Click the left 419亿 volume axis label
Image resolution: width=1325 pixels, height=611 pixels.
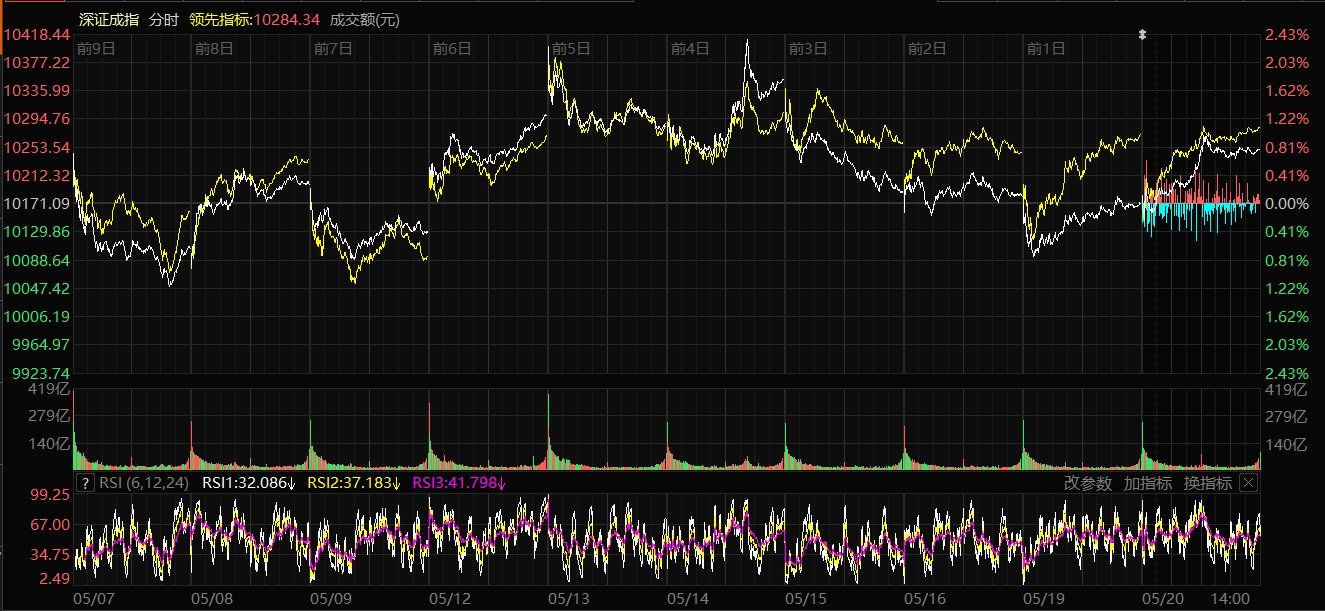50,389
